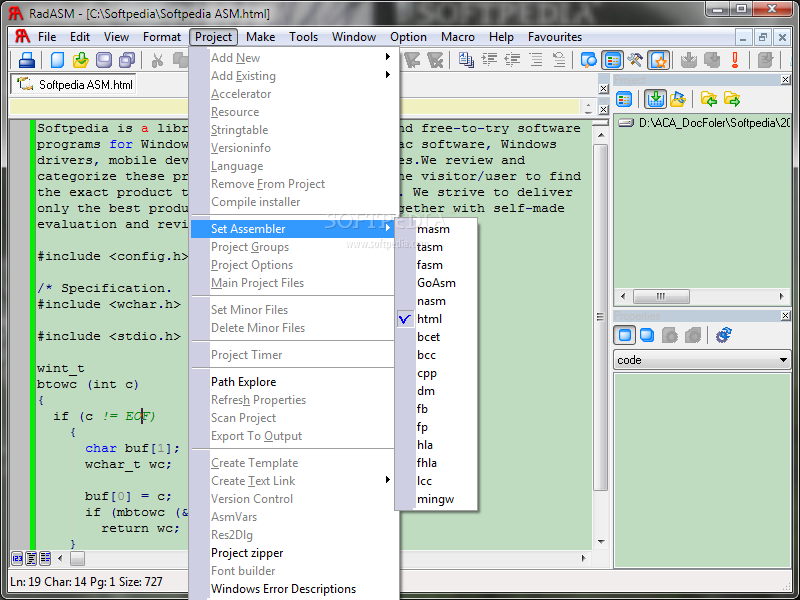
Task: Click the Find magnifier toolbar icon
Action: pos(589,60)
